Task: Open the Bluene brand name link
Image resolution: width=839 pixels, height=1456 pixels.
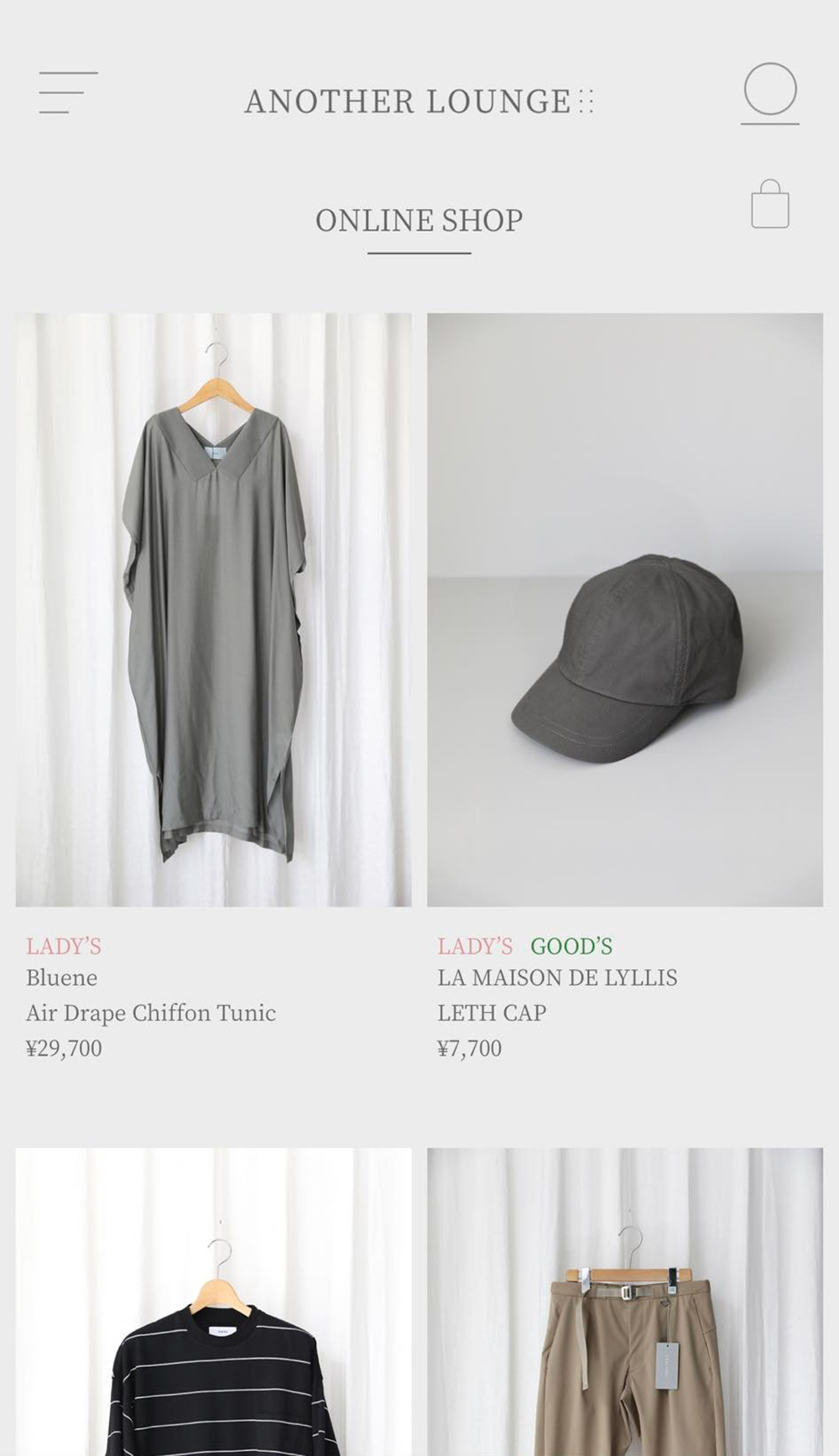Action: point(61,978)
